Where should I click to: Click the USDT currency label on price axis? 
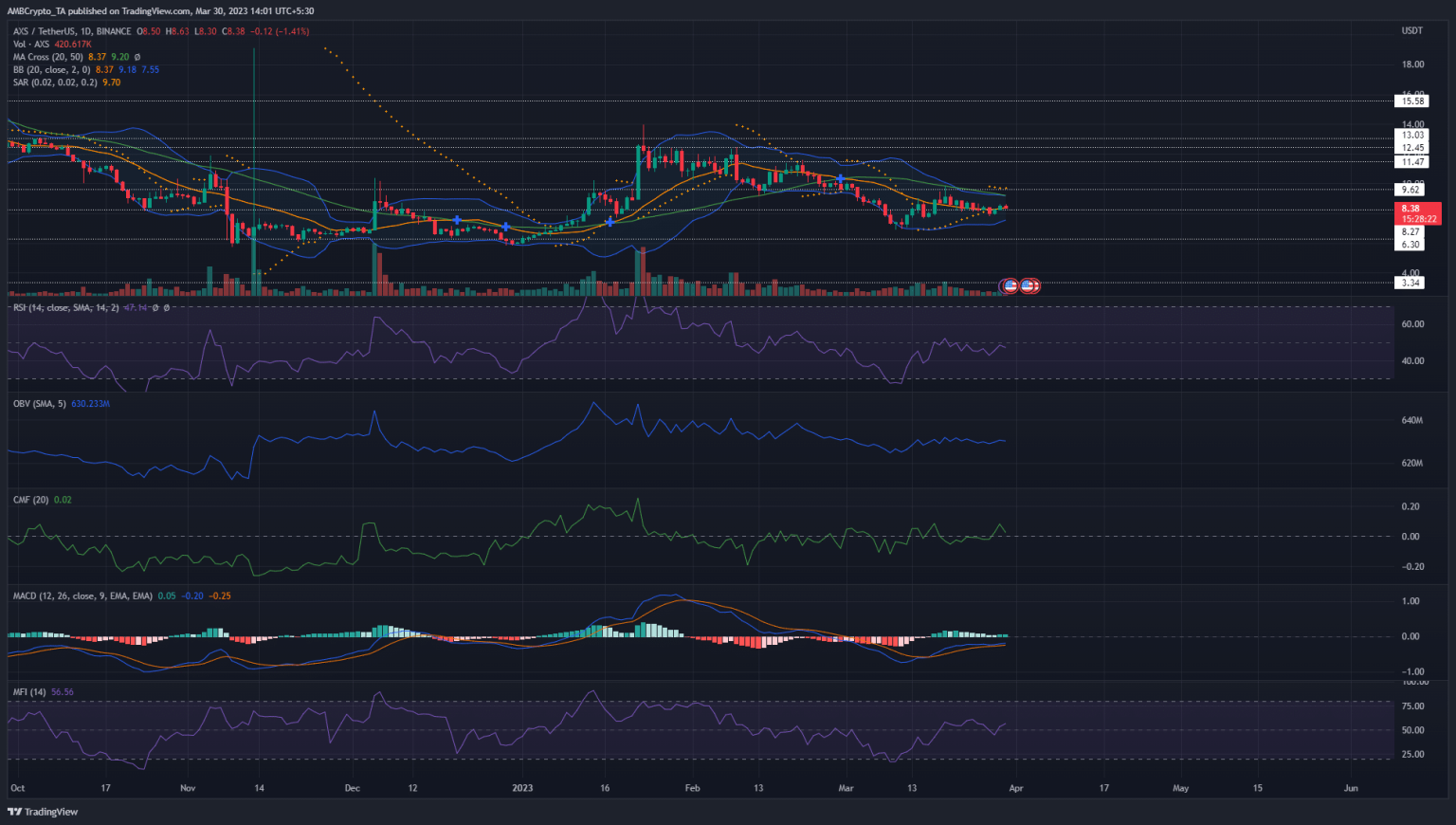point(1412,30)
